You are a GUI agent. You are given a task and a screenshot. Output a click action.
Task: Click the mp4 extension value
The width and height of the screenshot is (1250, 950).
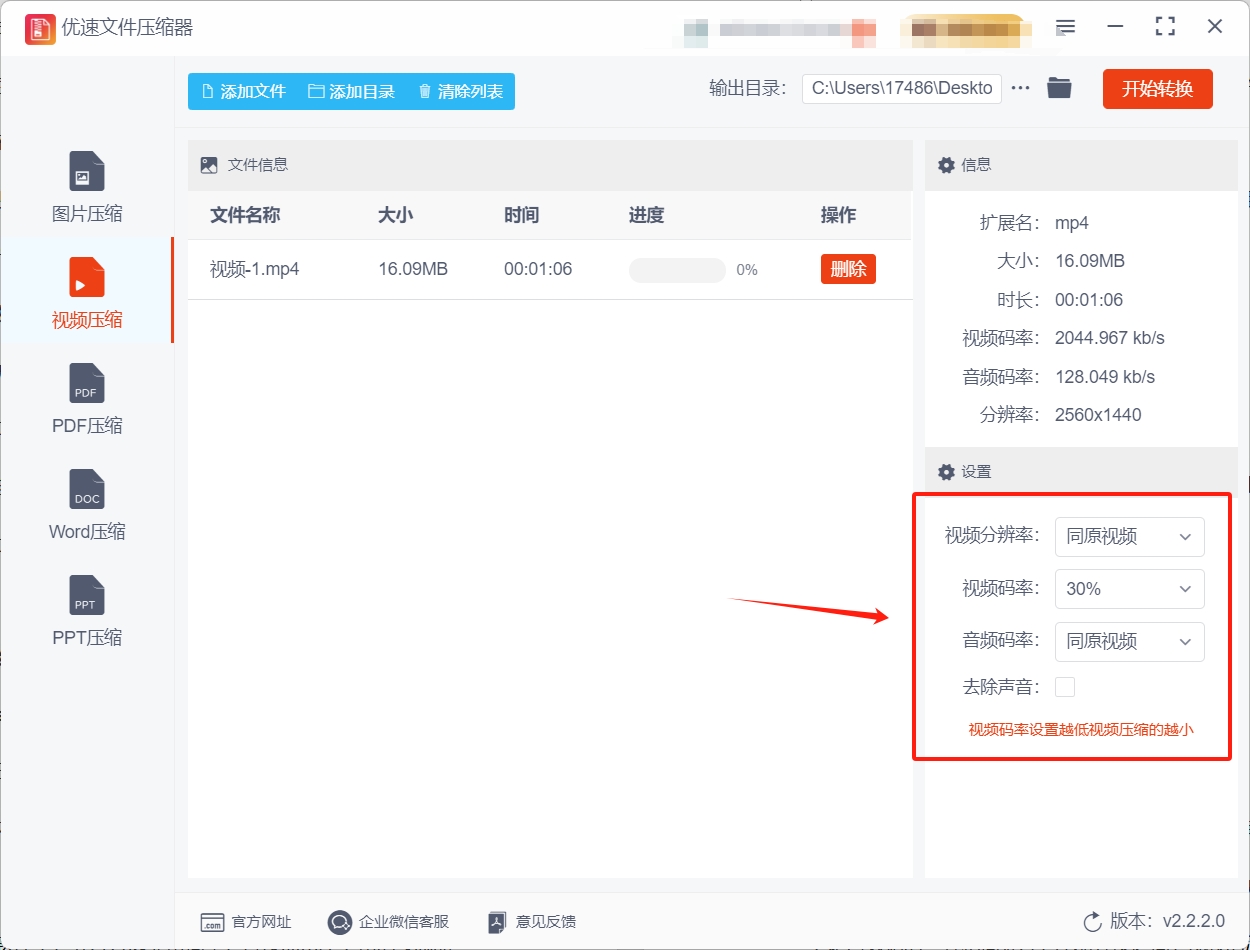[x=1072, y=223]
